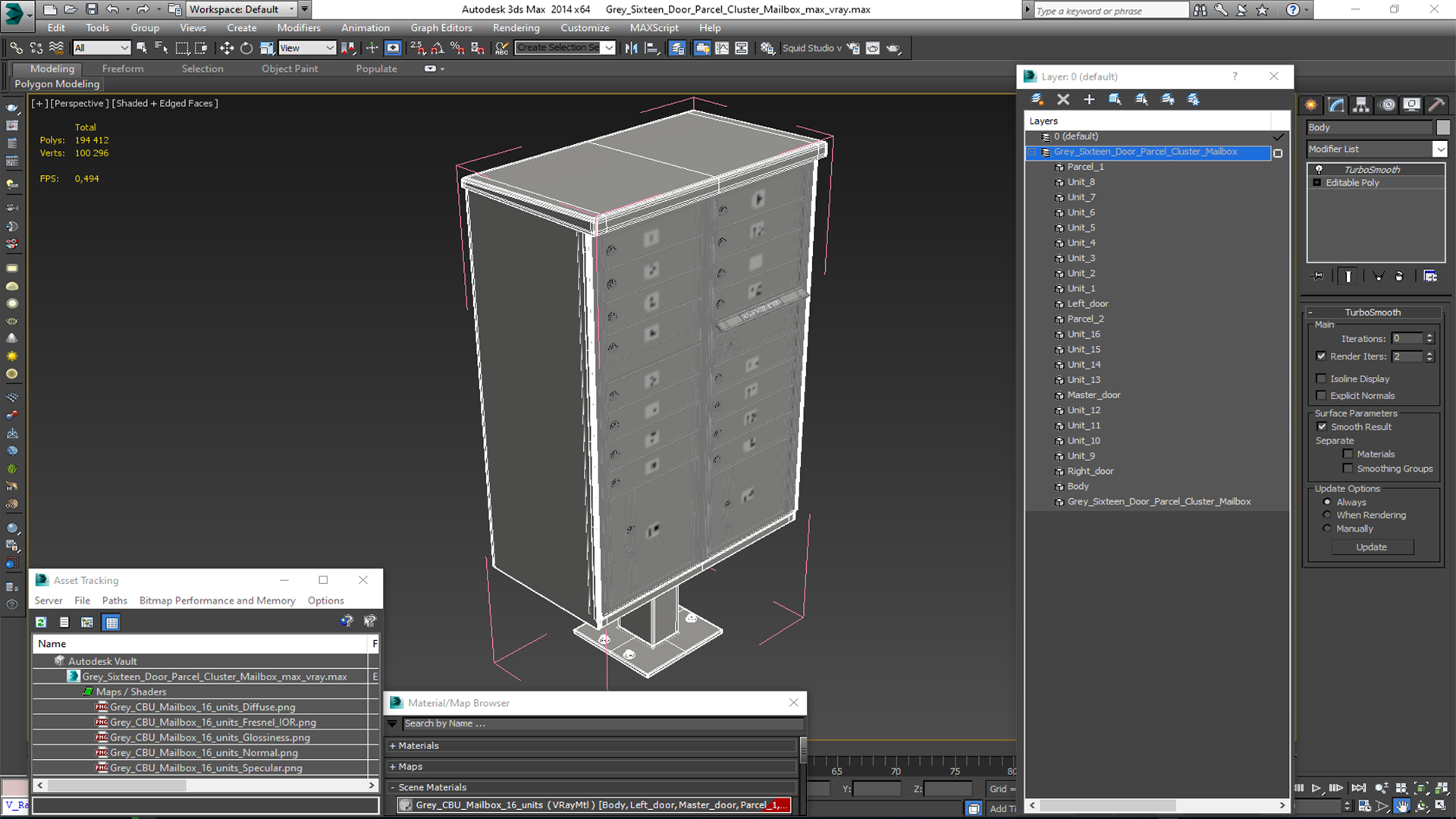Collapse the Scene Materials section
This screenshot has width=1456, height=819.
click(393, 788)
